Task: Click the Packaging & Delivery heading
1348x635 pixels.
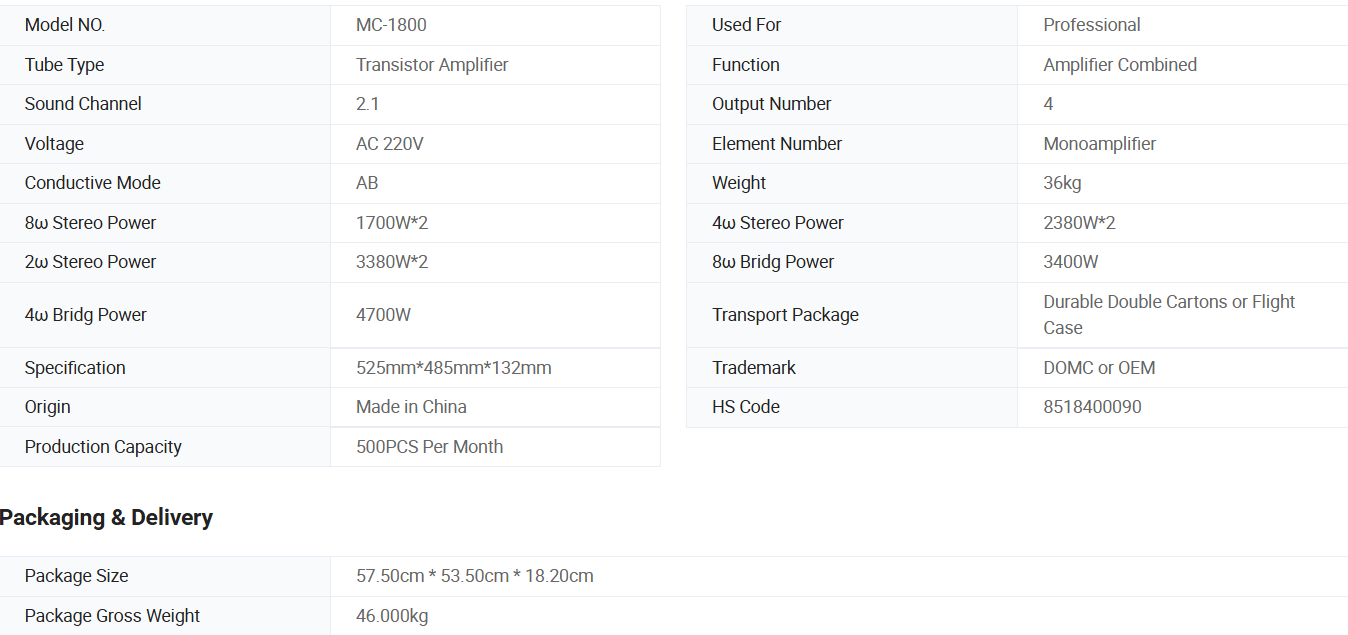Action: coord(106,518)
